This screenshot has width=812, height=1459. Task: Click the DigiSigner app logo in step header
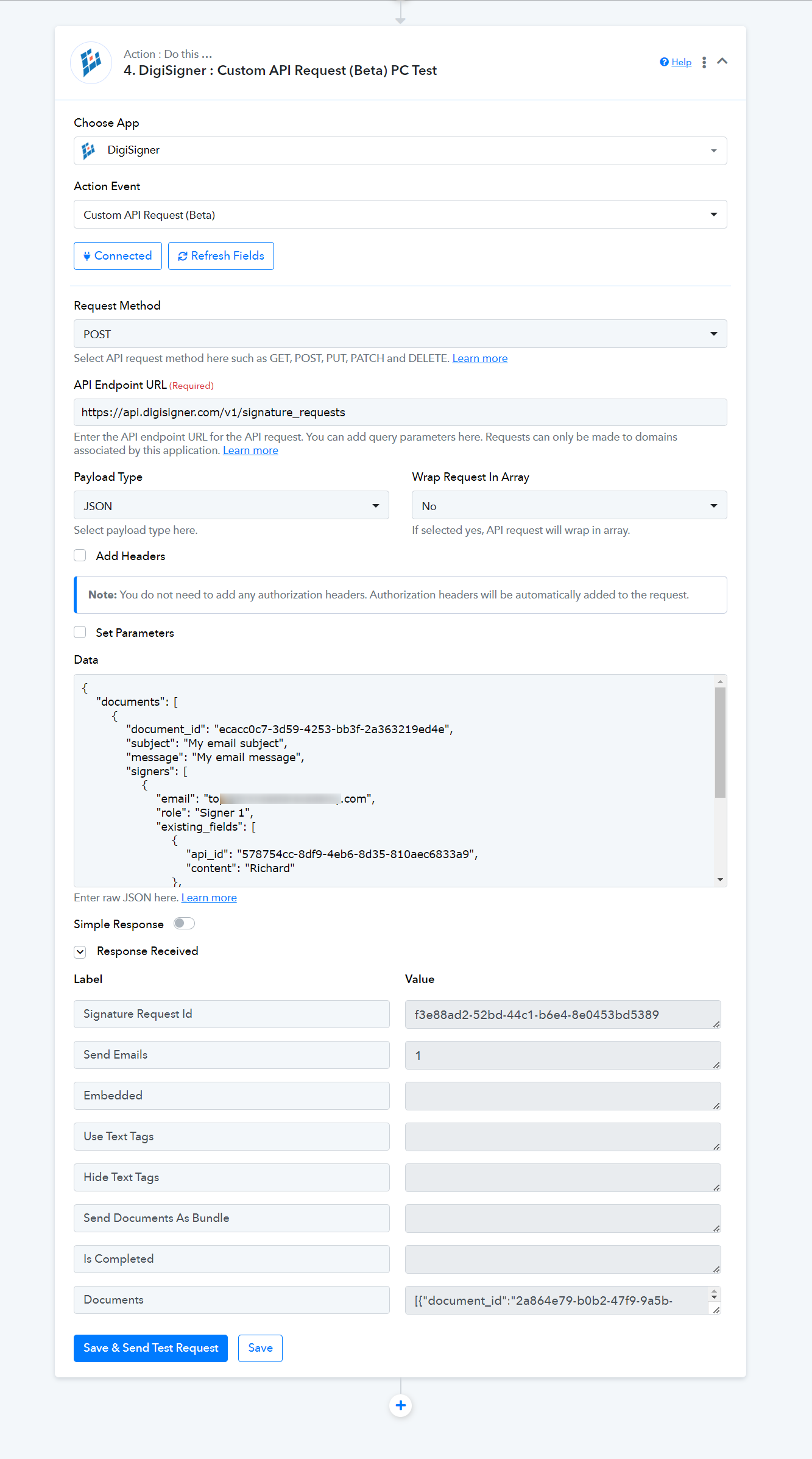pos(91,62)
